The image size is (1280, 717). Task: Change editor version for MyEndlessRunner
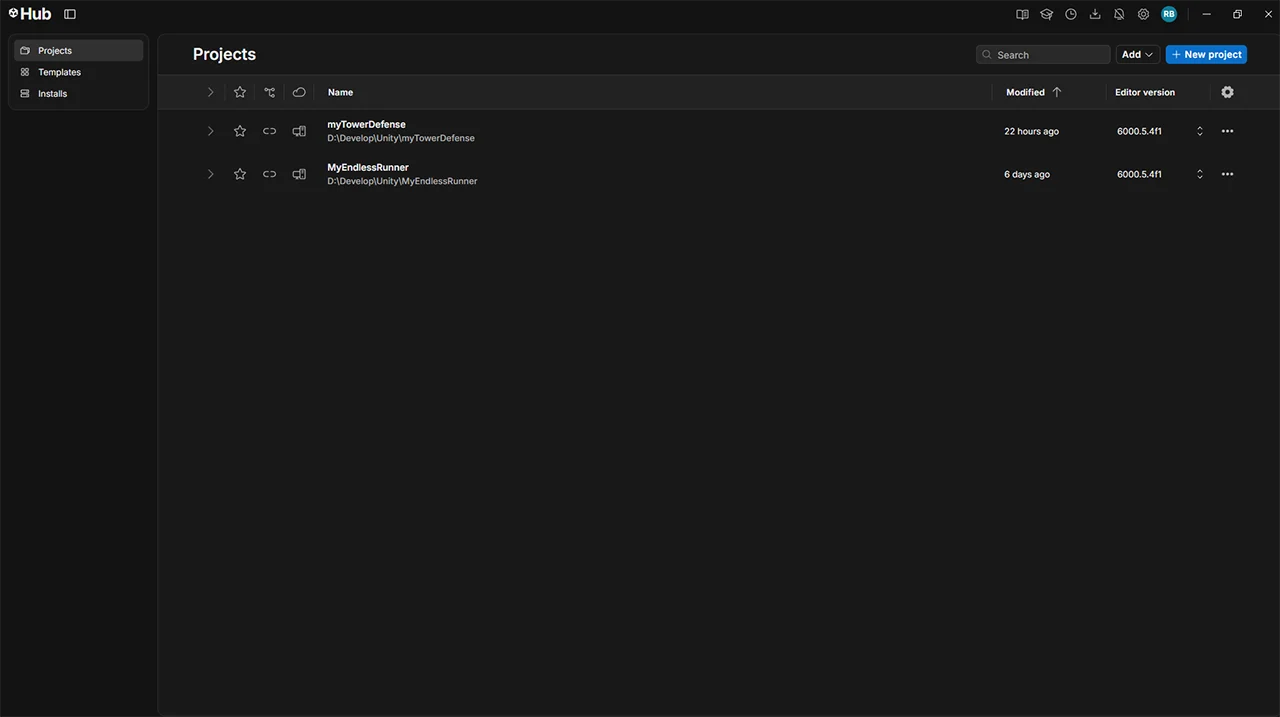pyautogui.click(x=1200, y=174)
